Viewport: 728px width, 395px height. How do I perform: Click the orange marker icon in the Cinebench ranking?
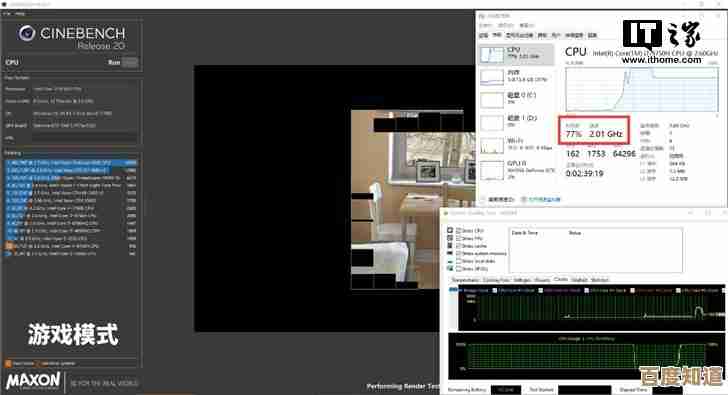(x=9, y=246)
